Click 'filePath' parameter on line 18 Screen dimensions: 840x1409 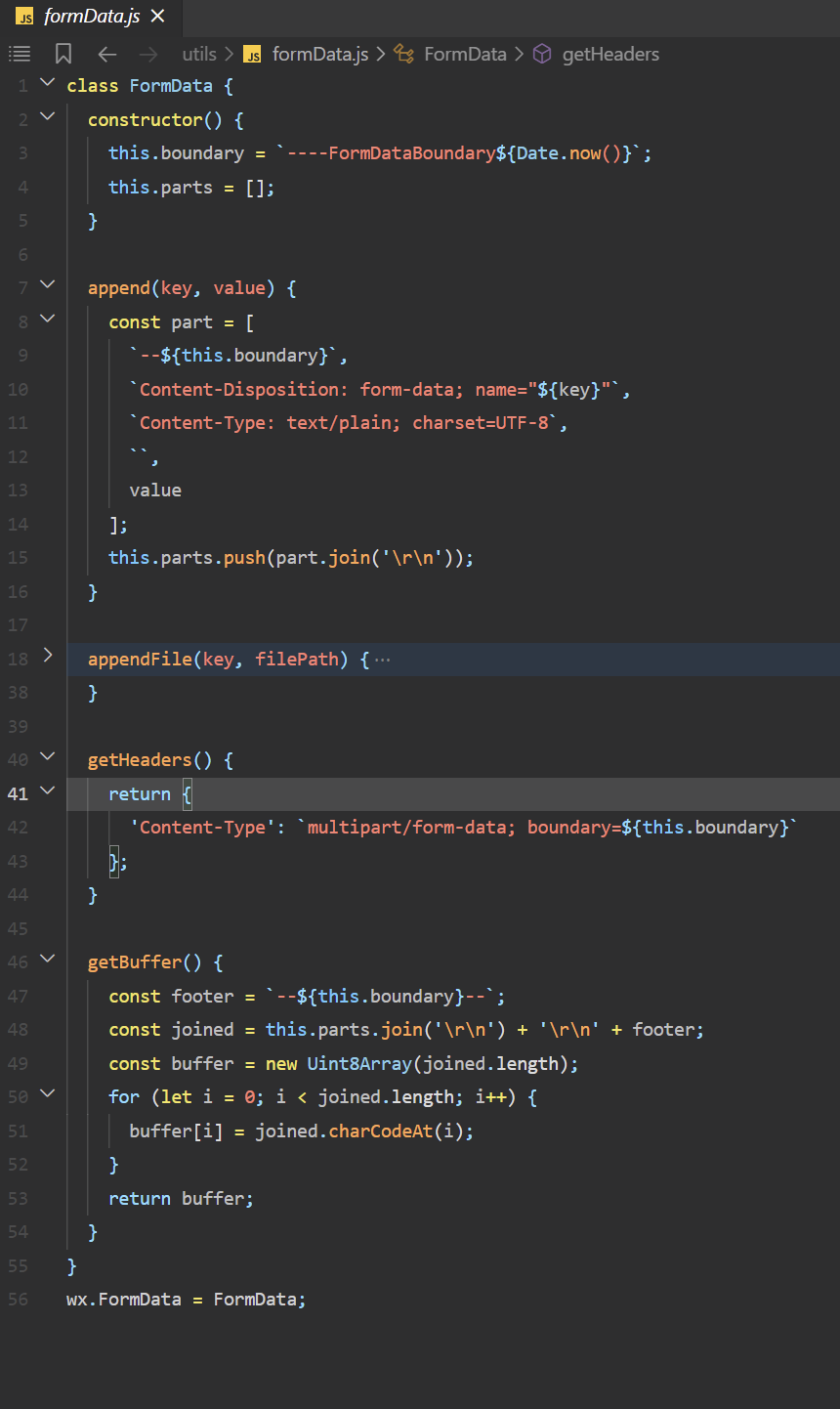(297, 660)
